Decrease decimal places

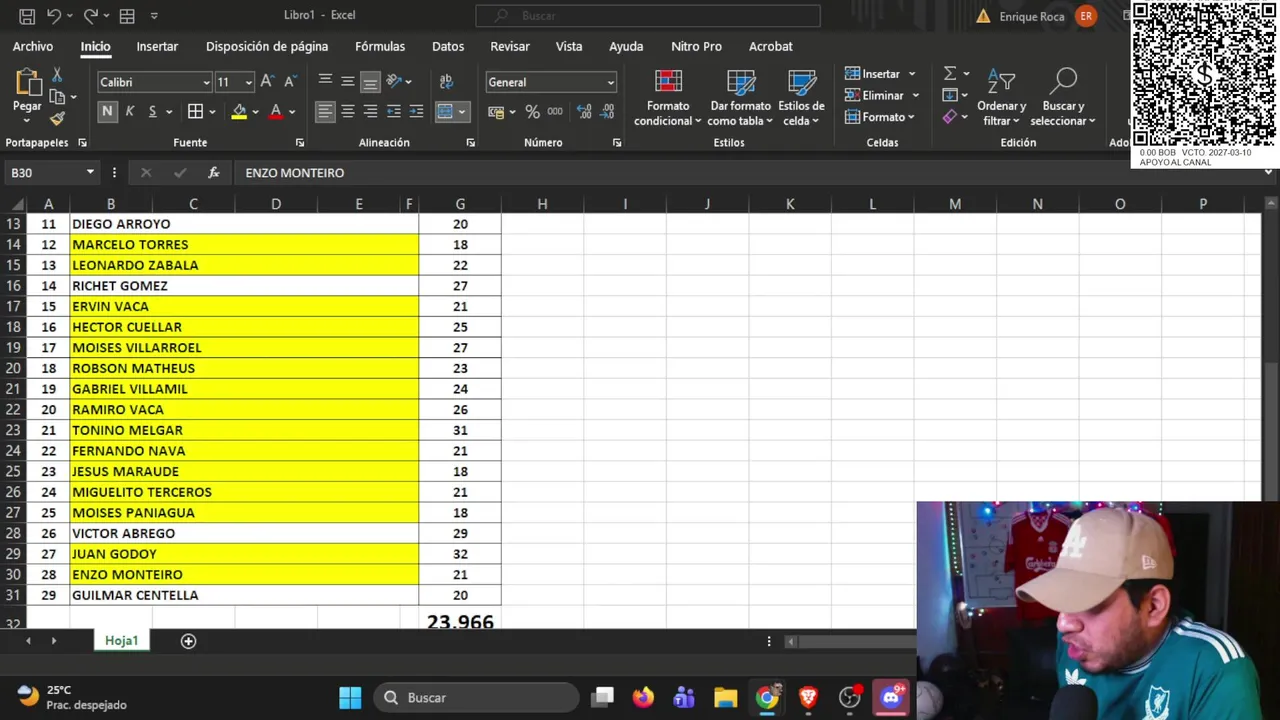click(607, 112)
